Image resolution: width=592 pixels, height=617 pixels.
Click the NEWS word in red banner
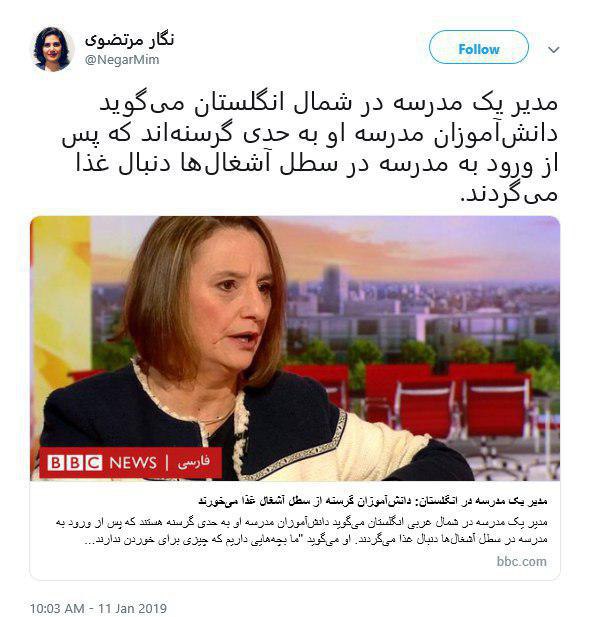point(133,463)
